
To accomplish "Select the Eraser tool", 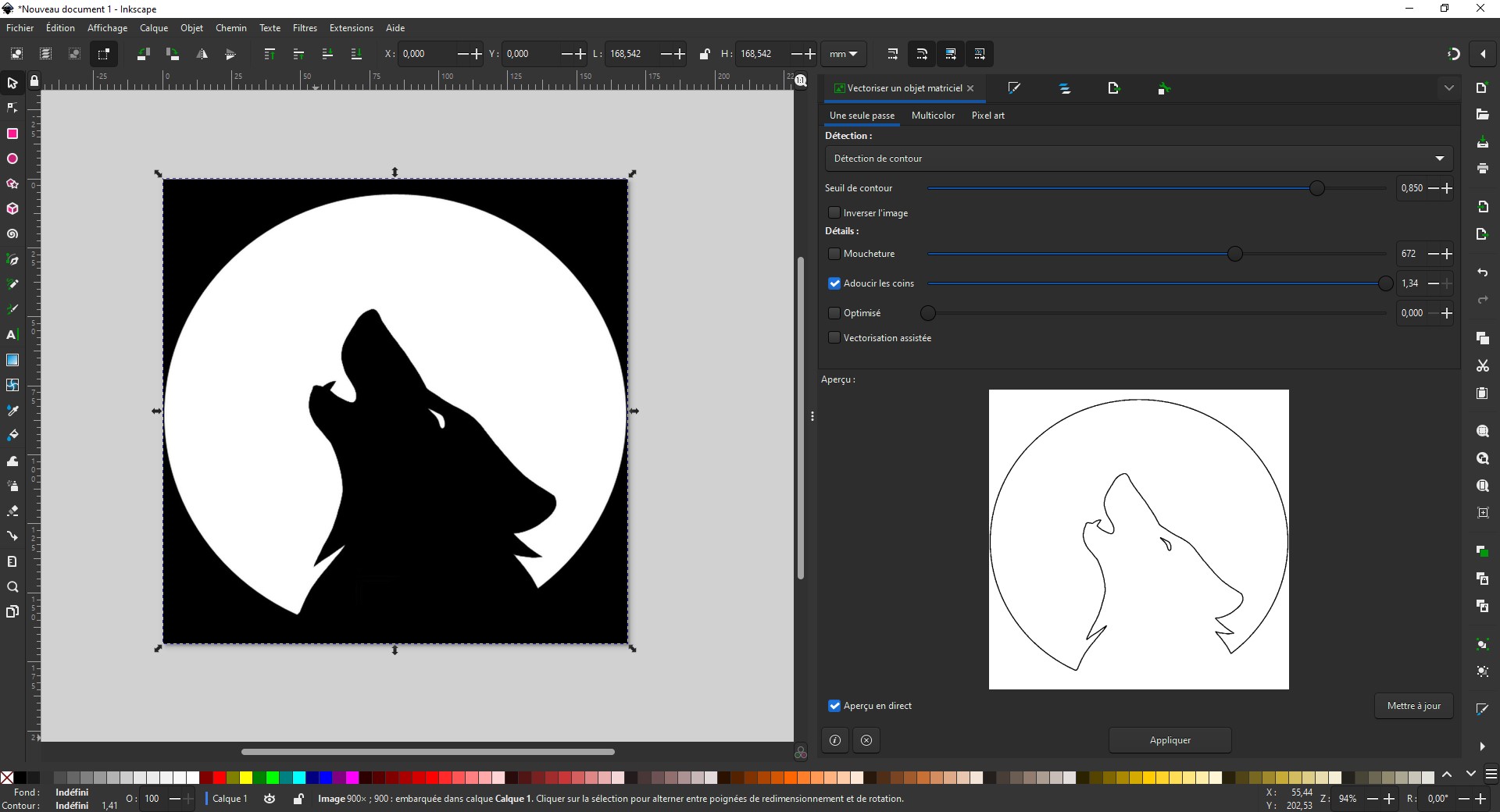I will [x=12, y=511].
